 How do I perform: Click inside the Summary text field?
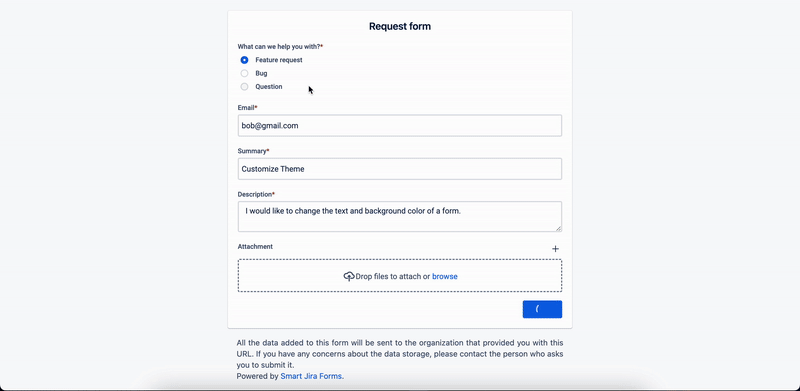399,169
